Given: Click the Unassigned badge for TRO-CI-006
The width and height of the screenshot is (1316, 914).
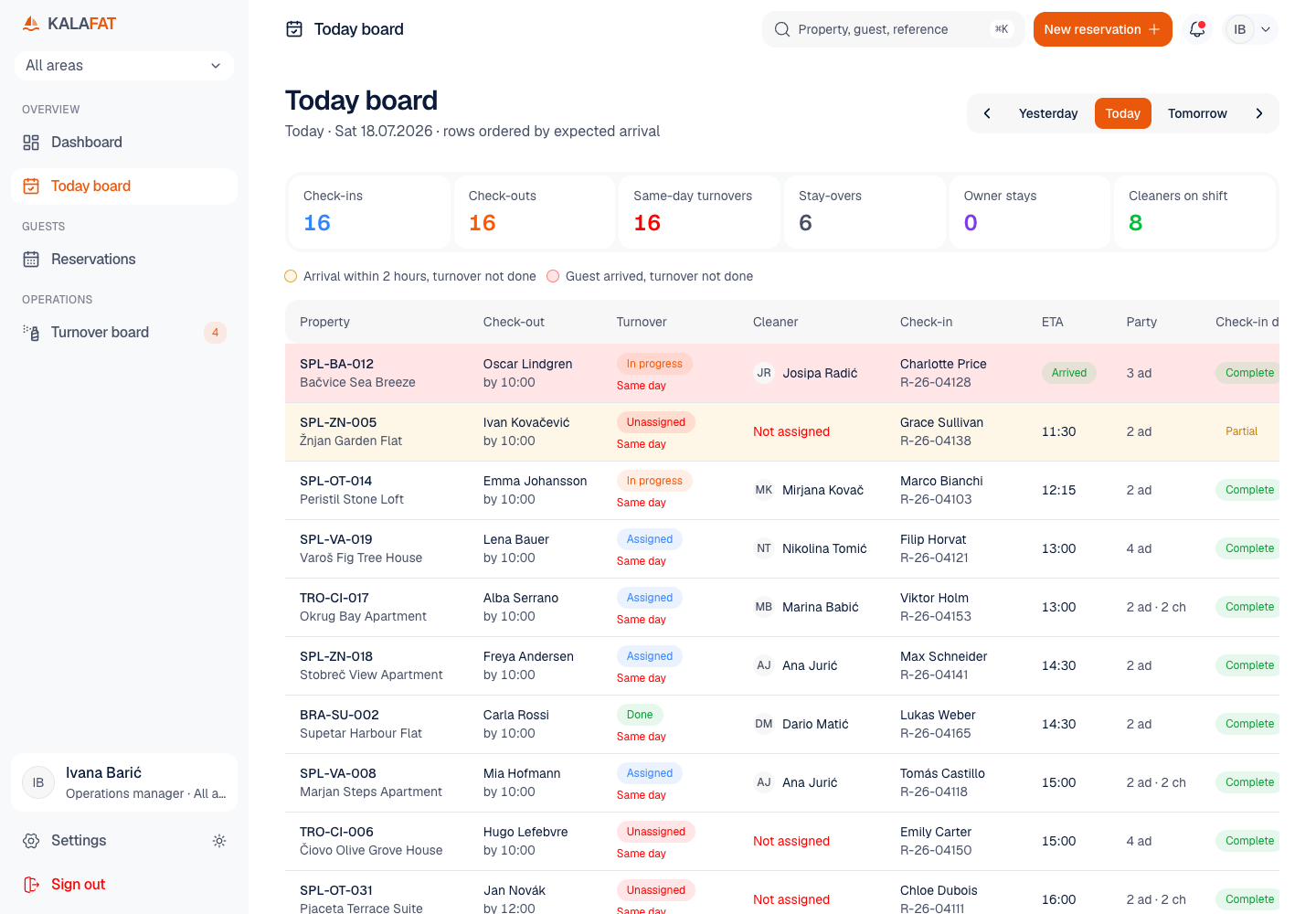Looking at the screenshot, I should [x=656, y=832].
